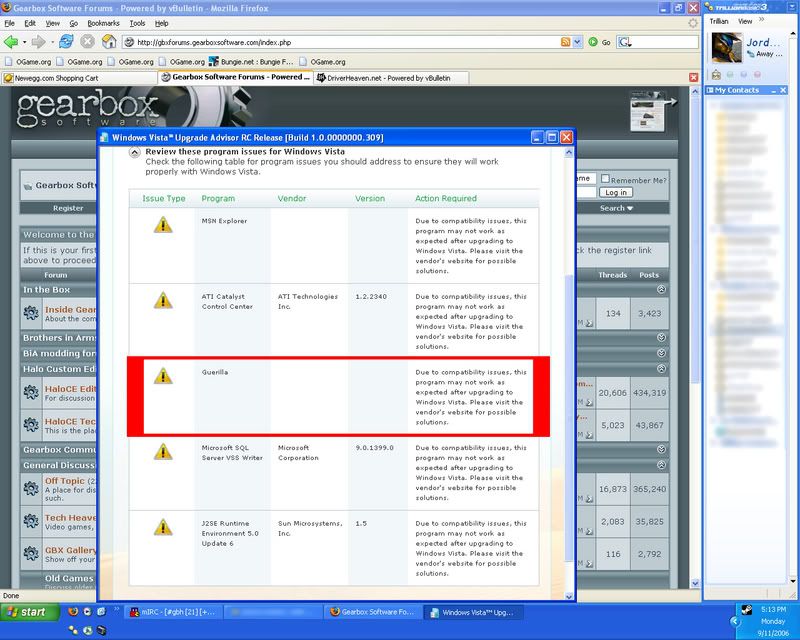Open the forum Search dropdown
Image resolution: width=800 pixels, height=640 pixels.
(x=616, y=208)
